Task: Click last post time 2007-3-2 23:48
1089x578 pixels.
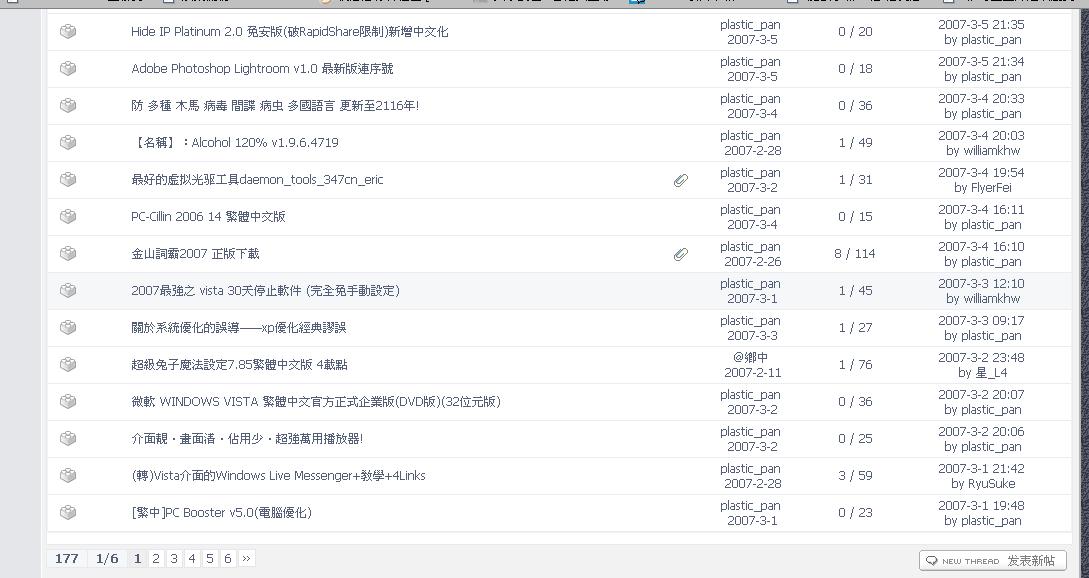Action: point(981,357)
